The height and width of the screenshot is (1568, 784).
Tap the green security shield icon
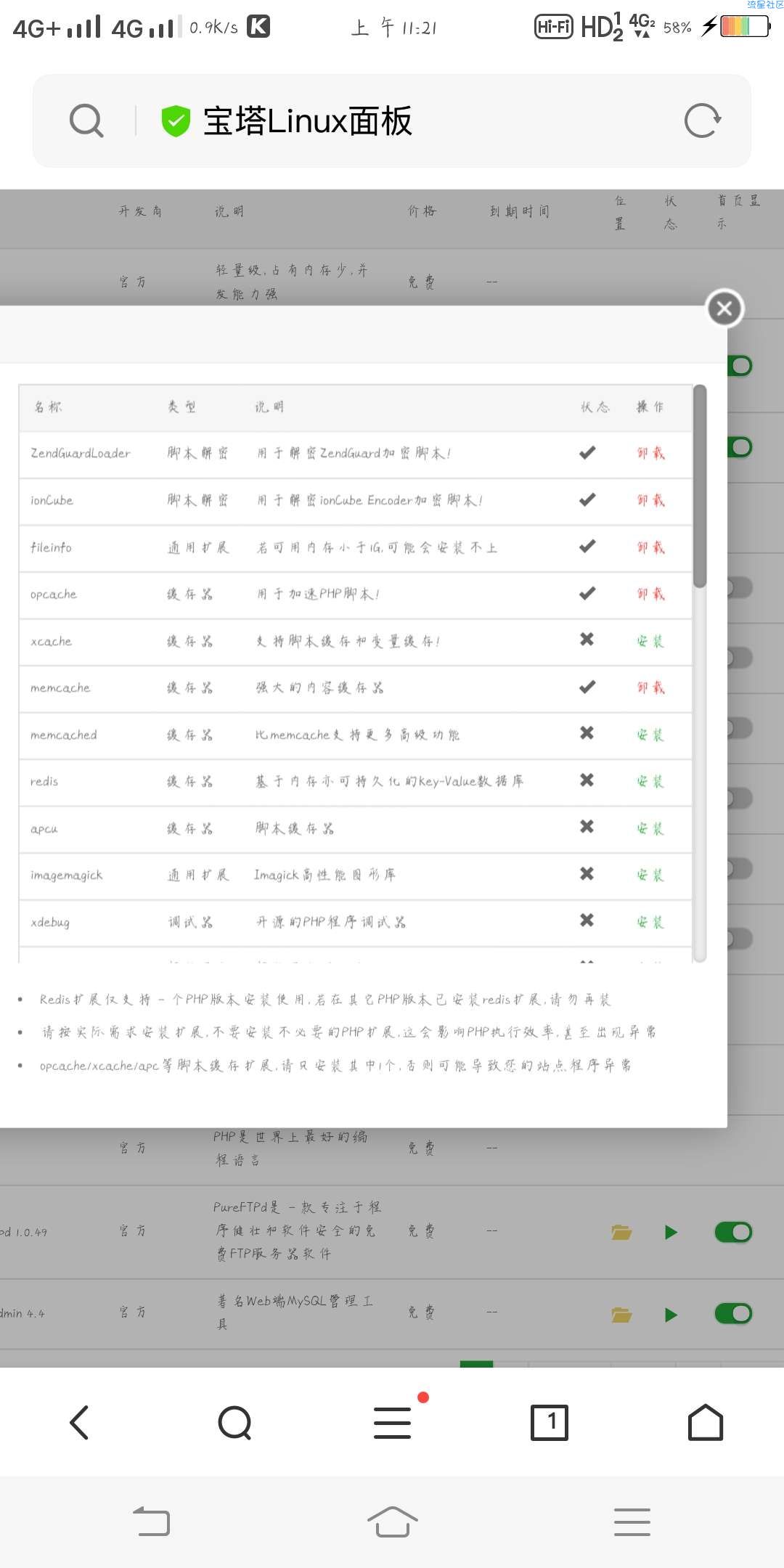(x=176, y=121)
